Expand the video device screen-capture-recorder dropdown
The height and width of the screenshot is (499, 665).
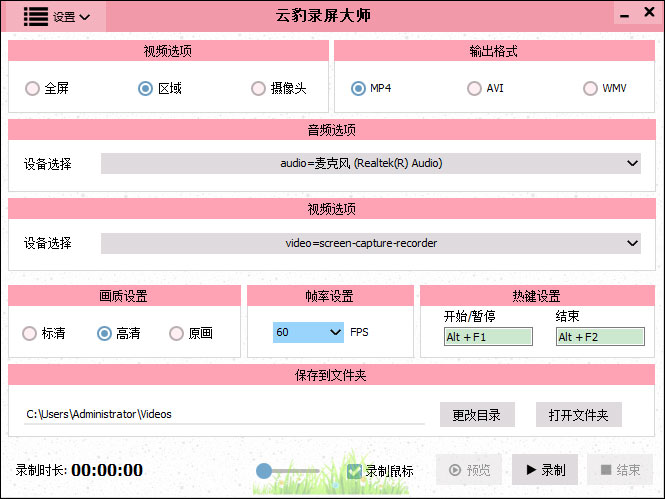tap(371, 243)
